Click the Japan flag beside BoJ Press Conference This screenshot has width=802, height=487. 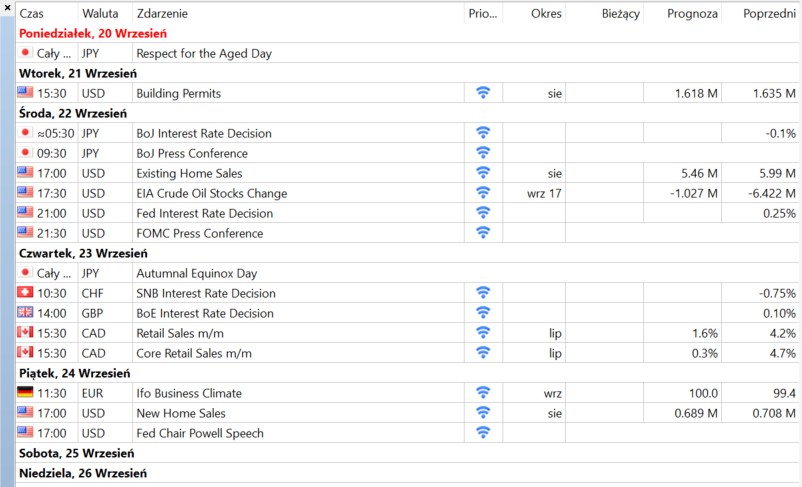(x=25, y=152)
